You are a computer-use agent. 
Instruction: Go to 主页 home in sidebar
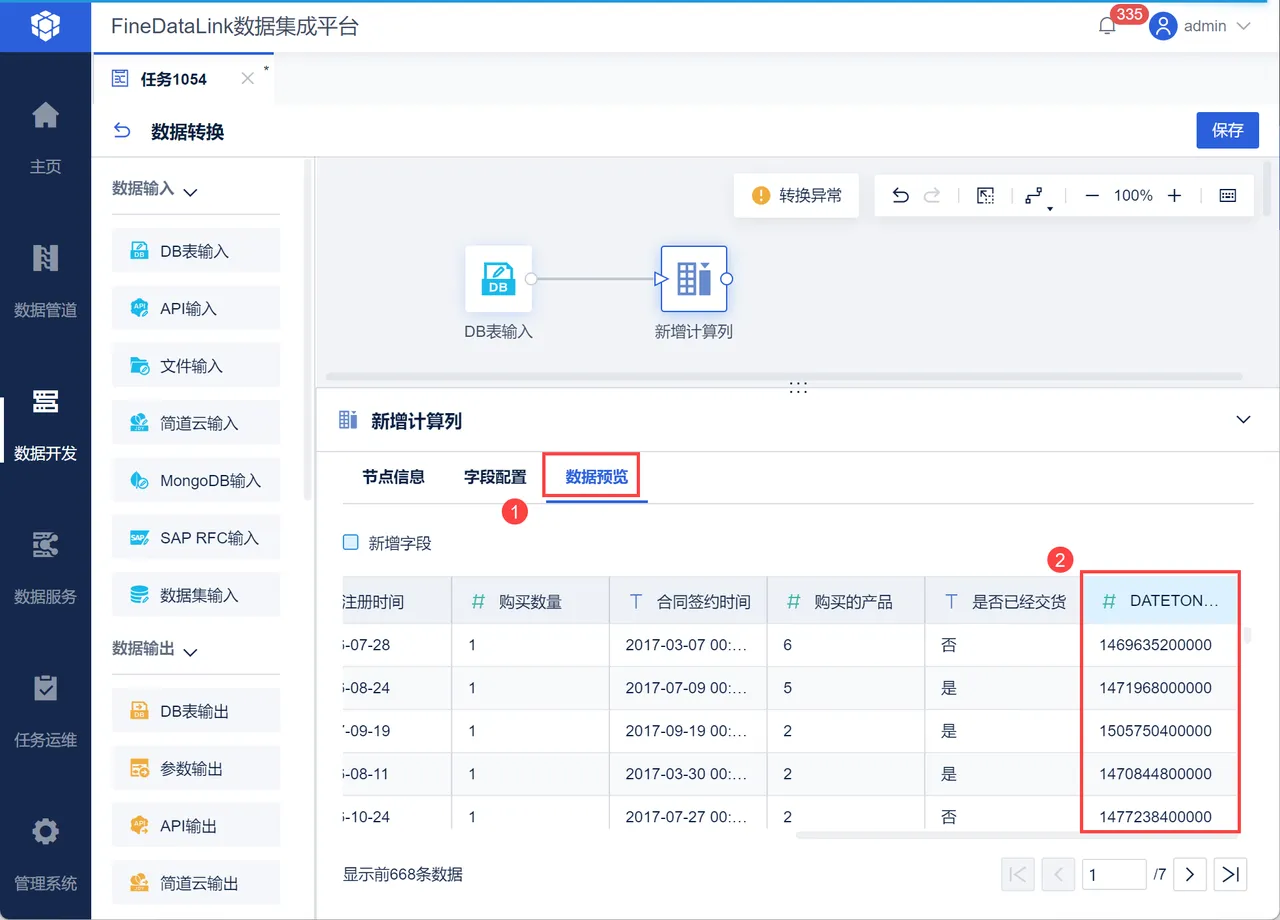tap(45, 136)
